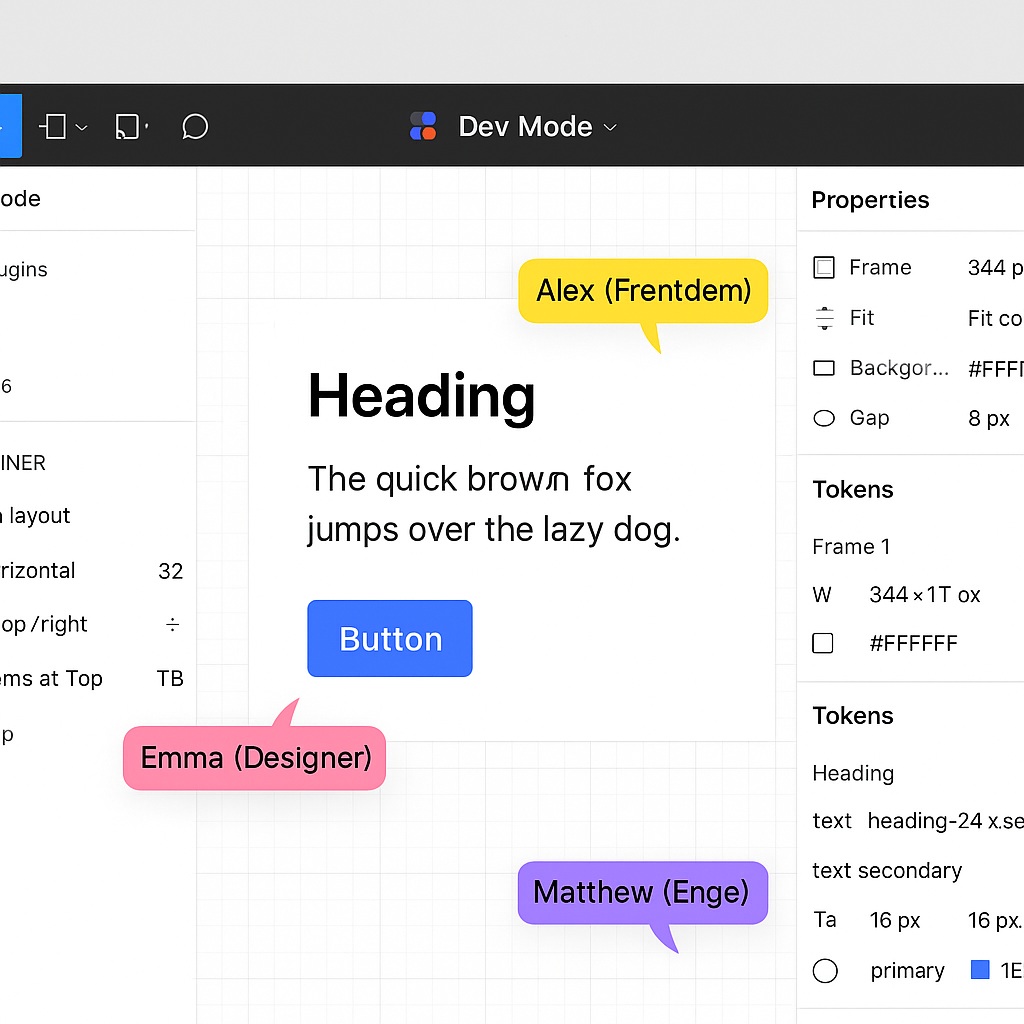
Task: Click the blue Button element on the canvas
Action: pos(389,638)
